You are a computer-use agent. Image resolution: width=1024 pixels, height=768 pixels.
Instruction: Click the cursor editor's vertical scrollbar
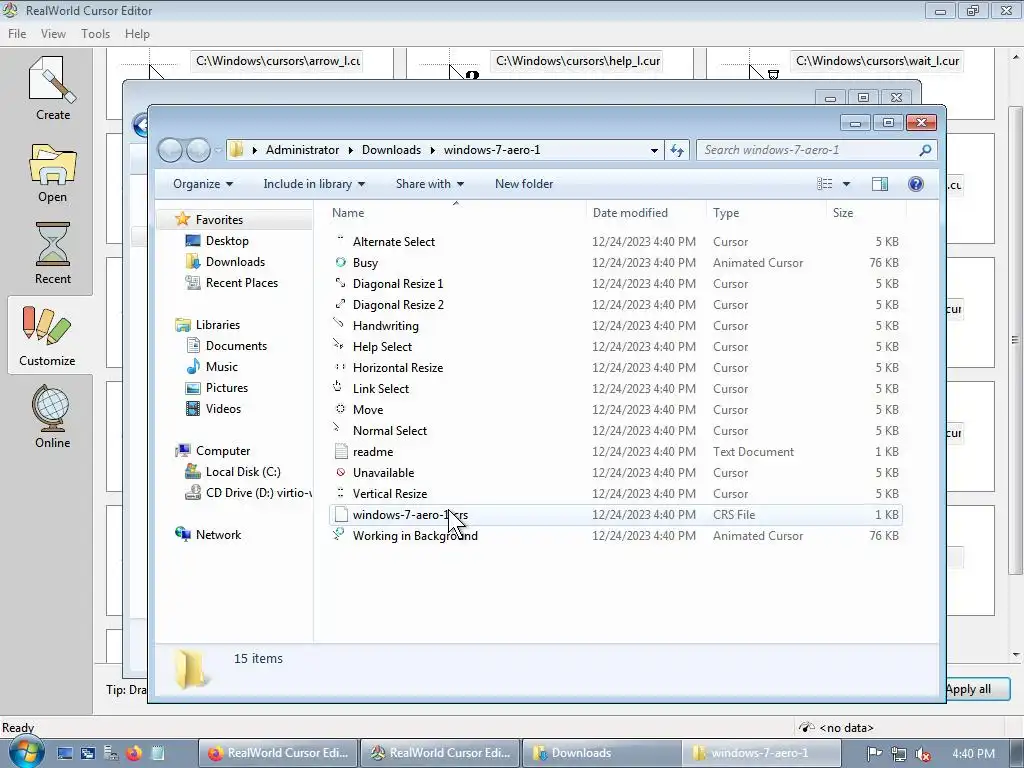pos(1015,339)
